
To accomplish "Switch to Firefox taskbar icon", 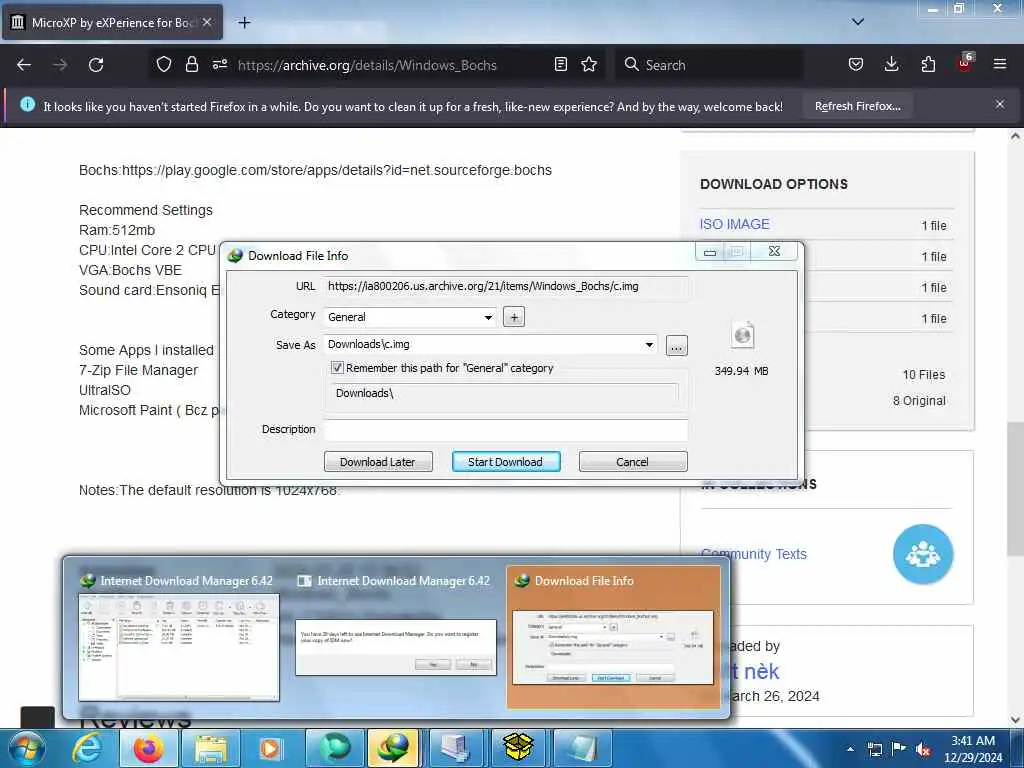I will (x=148, y=748).
